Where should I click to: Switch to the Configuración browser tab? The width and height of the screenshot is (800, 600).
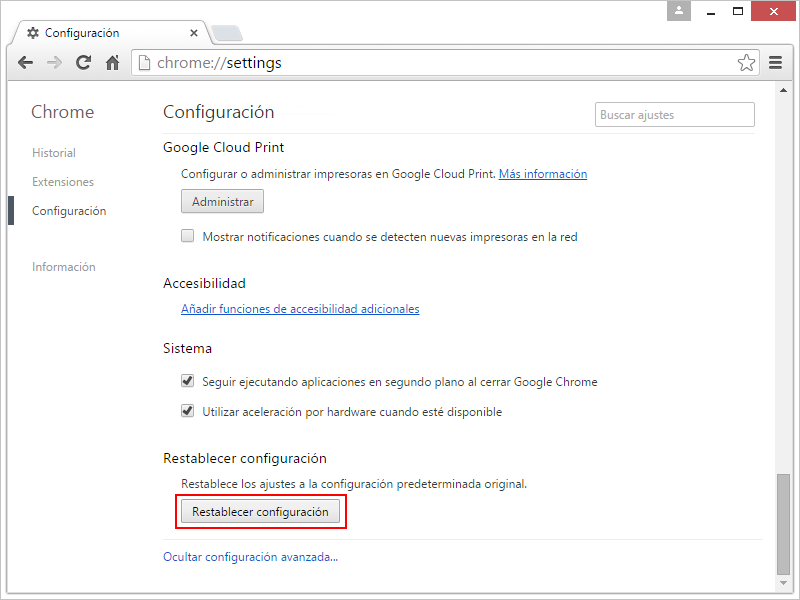click(x=110, y=32)
